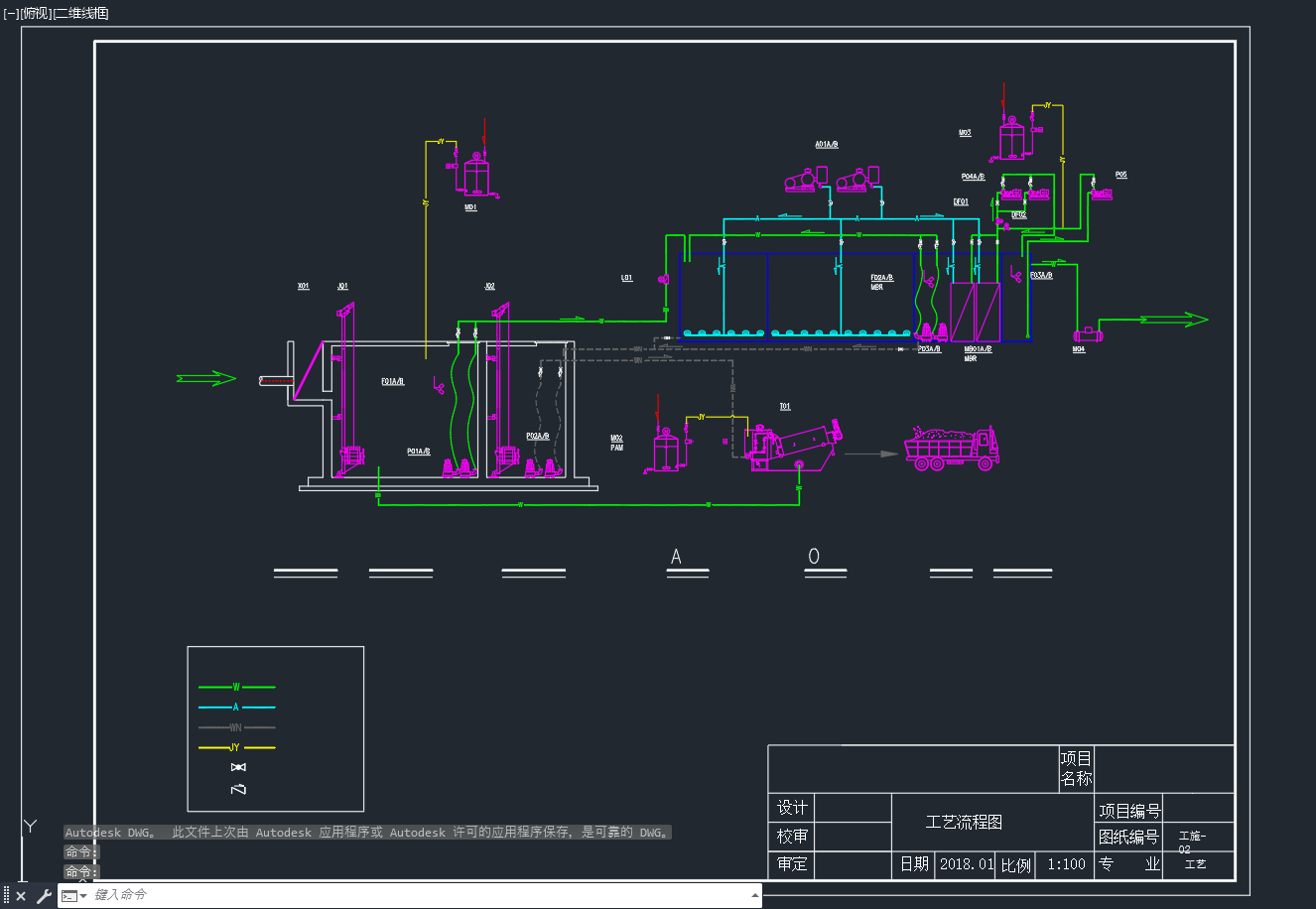
Task: Select the right blower under A01A/B
Action: click(x=857, y=180)
